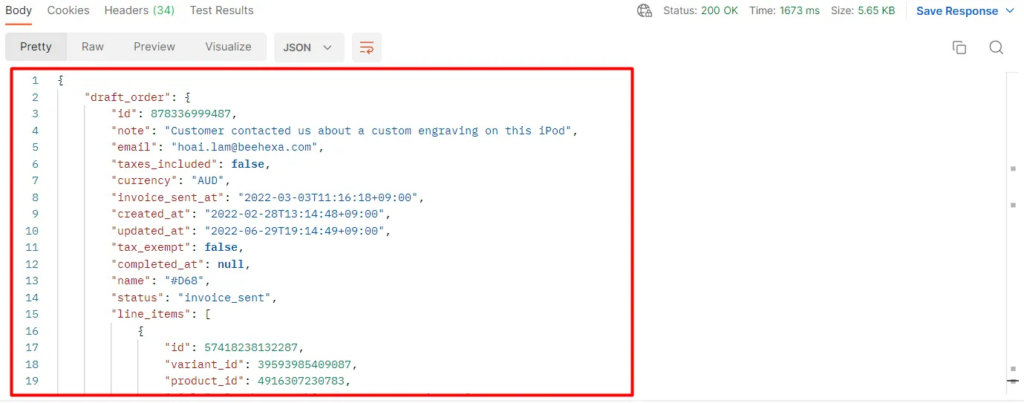Copy the response body with the copy icon
The image size is (1024, 403).
(x=959, y=47)
